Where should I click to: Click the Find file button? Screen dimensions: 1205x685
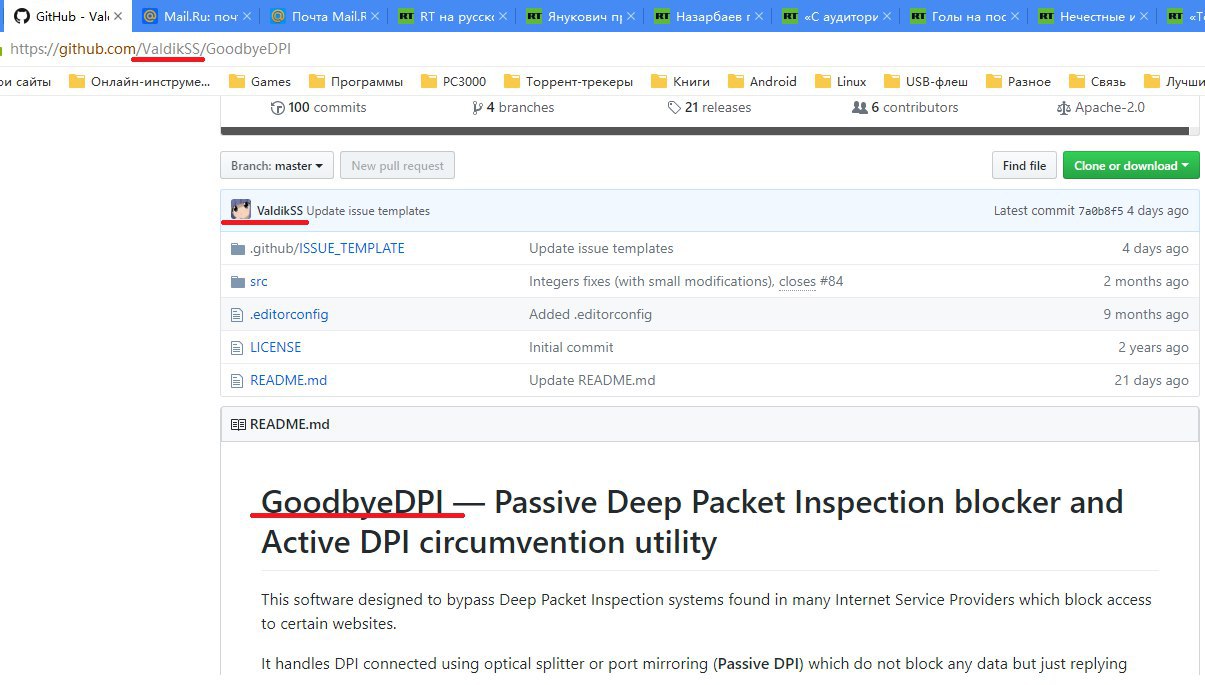tap(1024, 166)
